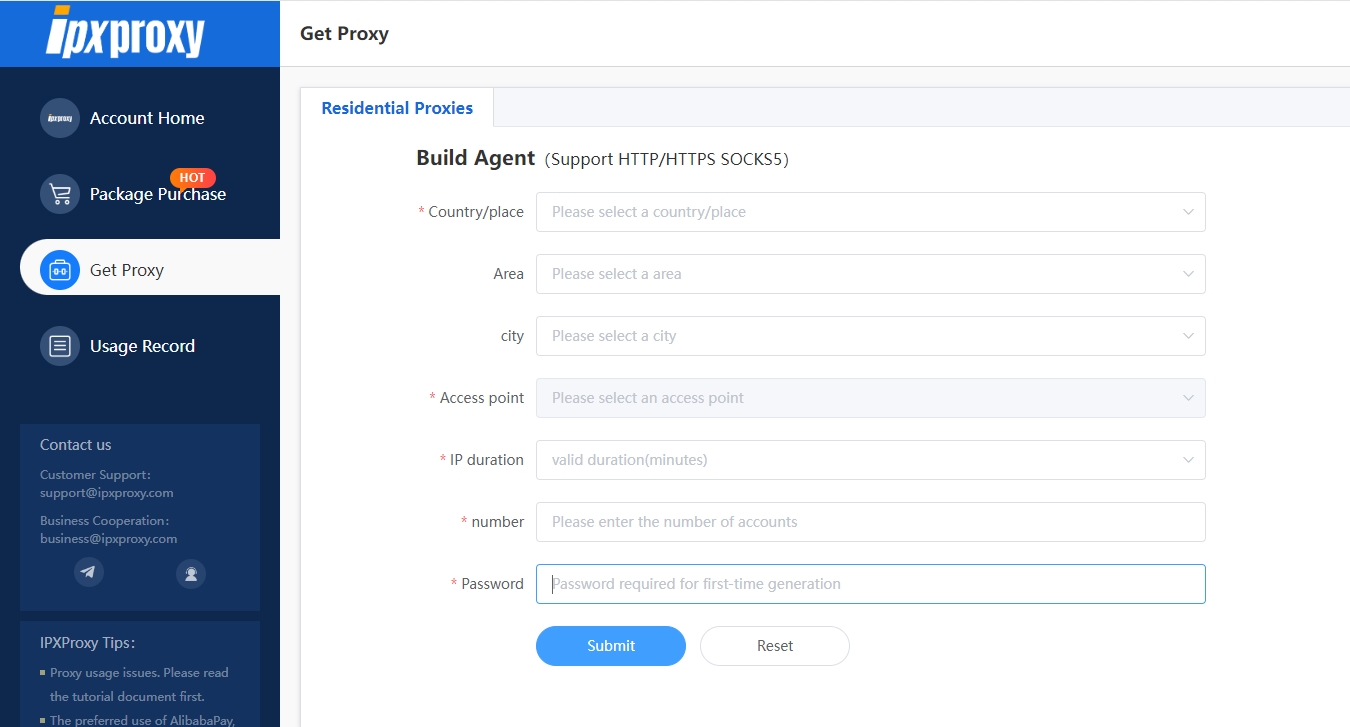Click the orange HOT badge
This screenshot has width=1350, height=727.
[x=192, y=178]
